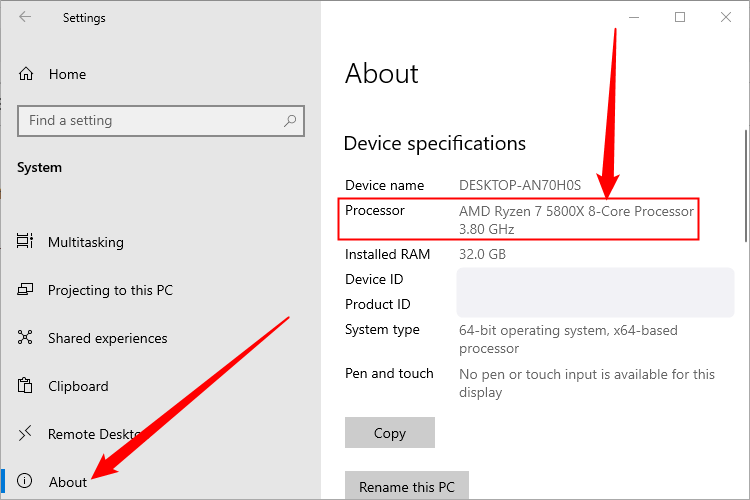Click the search magnifier icon

(x=290, y=121)
